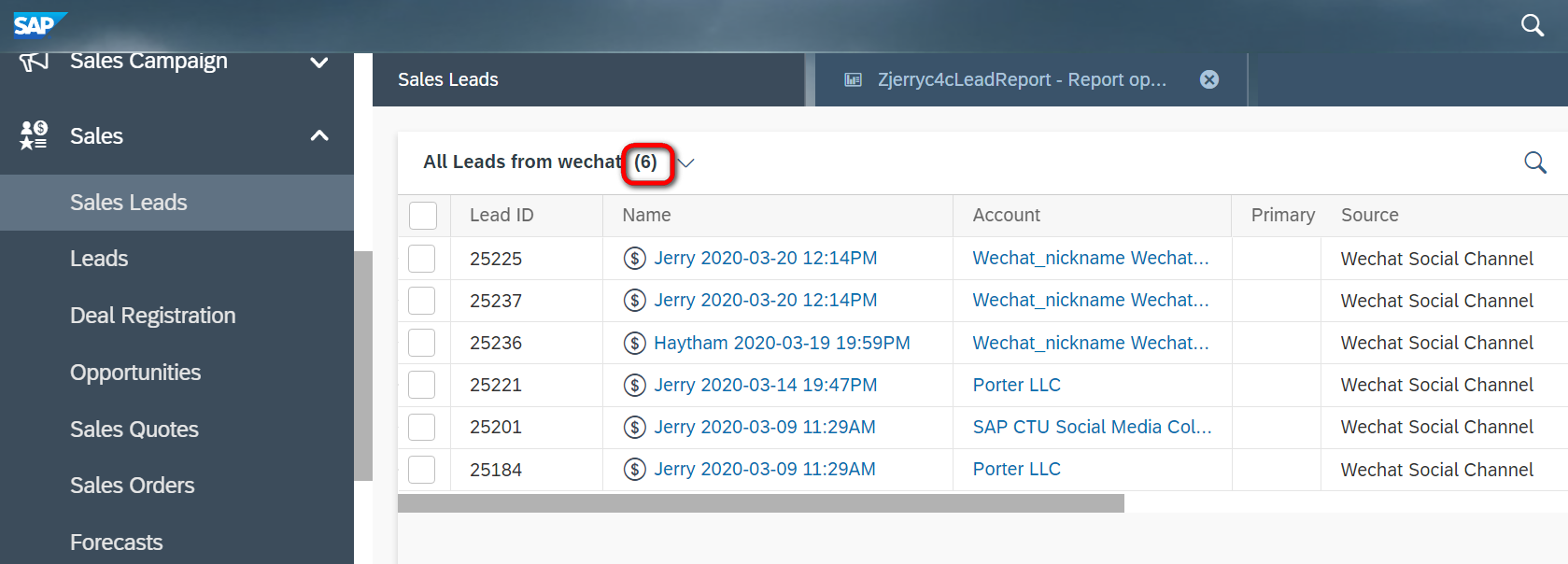Viewport: 1568px width, 564px height.
Task: Expand the All Leads from wechat view dropdown
Action: click(686, 162)
